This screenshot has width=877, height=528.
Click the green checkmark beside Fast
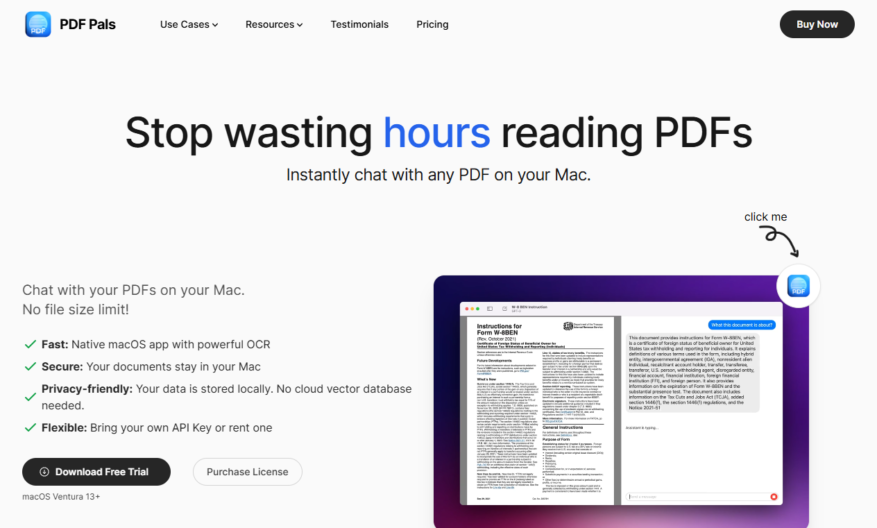(x=30, y=344)
